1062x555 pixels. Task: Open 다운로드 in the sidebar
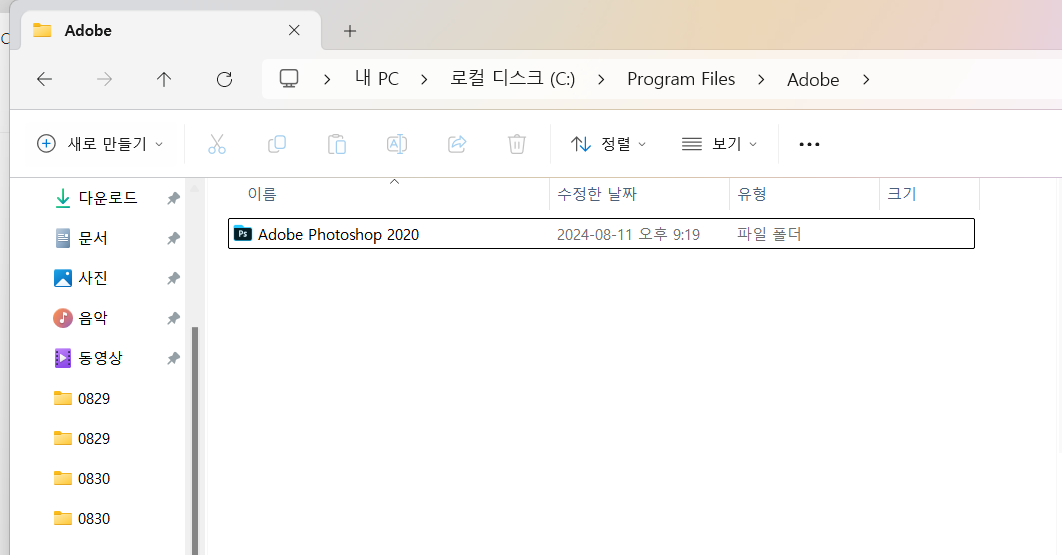108,198
